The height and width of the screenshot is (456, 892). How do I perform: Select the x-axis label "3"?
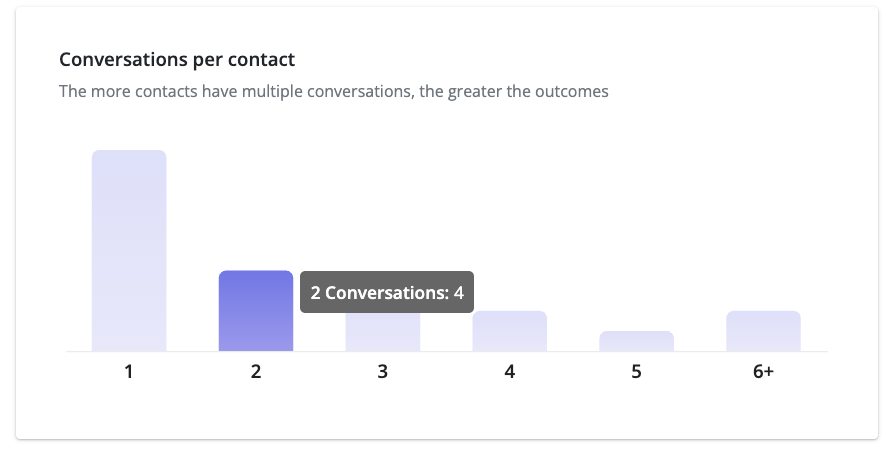383,371
